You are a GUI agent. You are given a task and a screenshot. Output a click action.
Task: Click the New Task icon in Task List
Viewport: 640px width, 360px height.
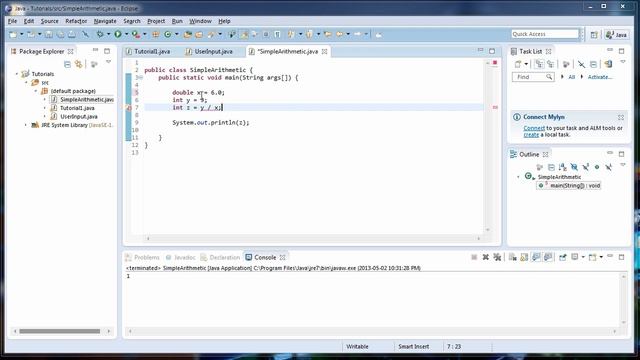click(518, 64)
